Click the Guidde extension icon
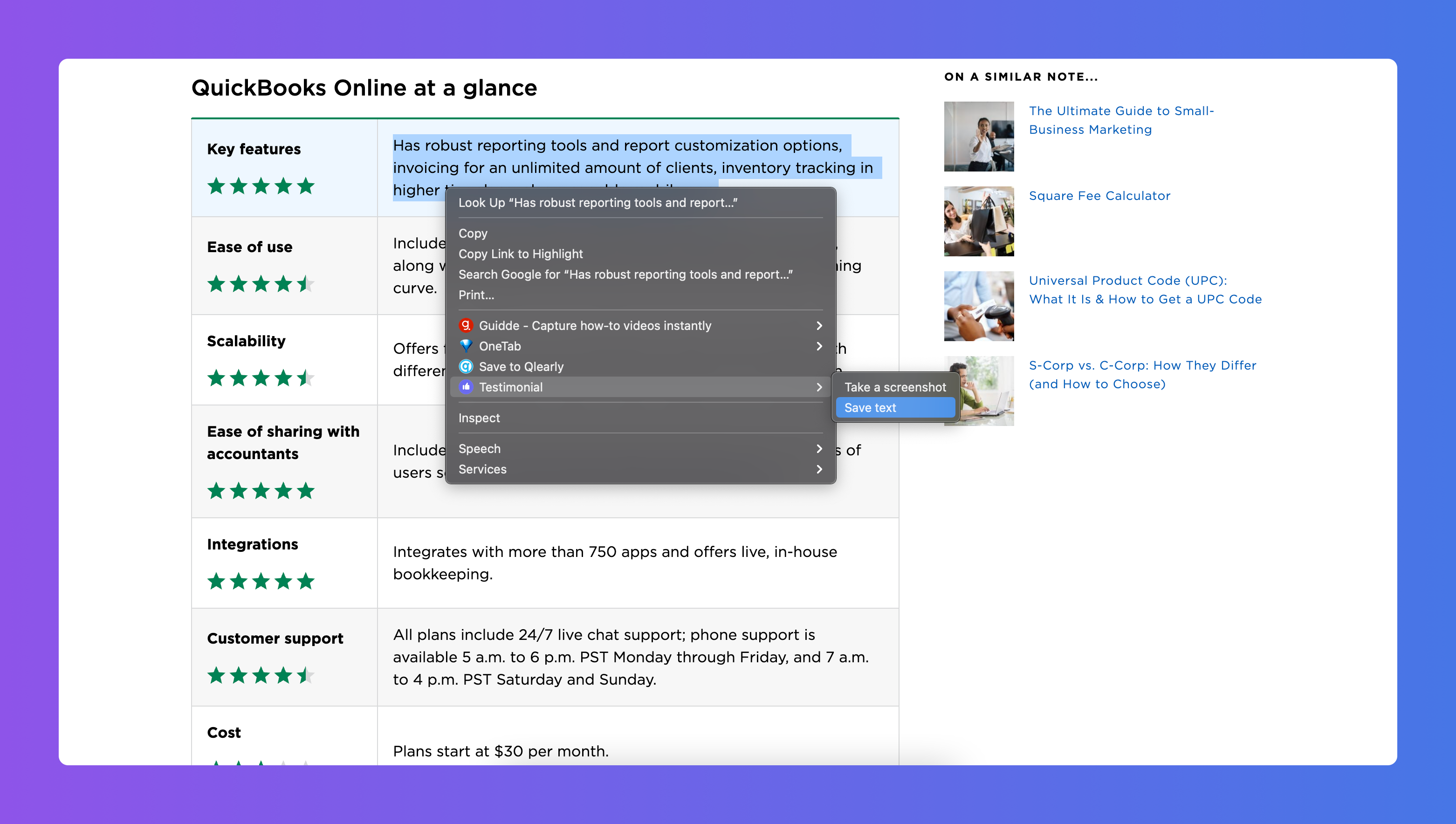The image size is (1456, 824). click(465, 325)
